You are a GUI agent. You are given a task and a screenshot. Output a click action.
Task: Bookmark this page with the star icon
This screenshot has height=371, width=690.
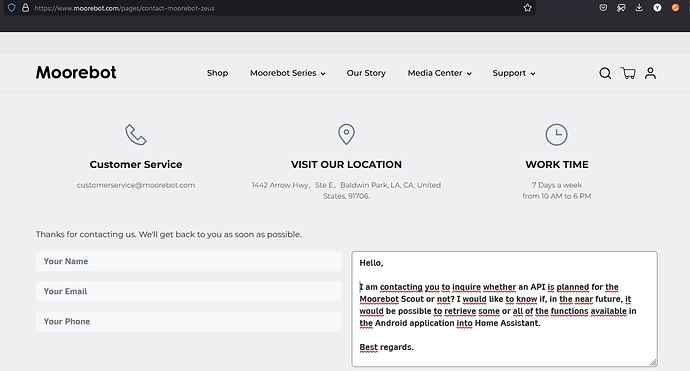click(x=528, y=8)
